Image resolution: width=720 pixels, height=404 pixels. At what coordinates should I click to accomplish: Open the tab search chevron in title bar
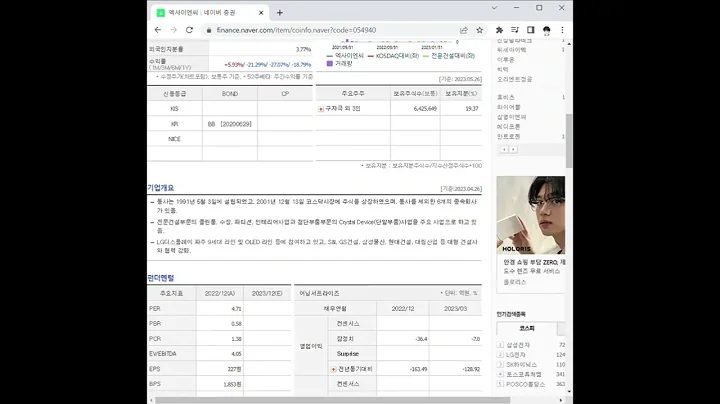[494, 8]
